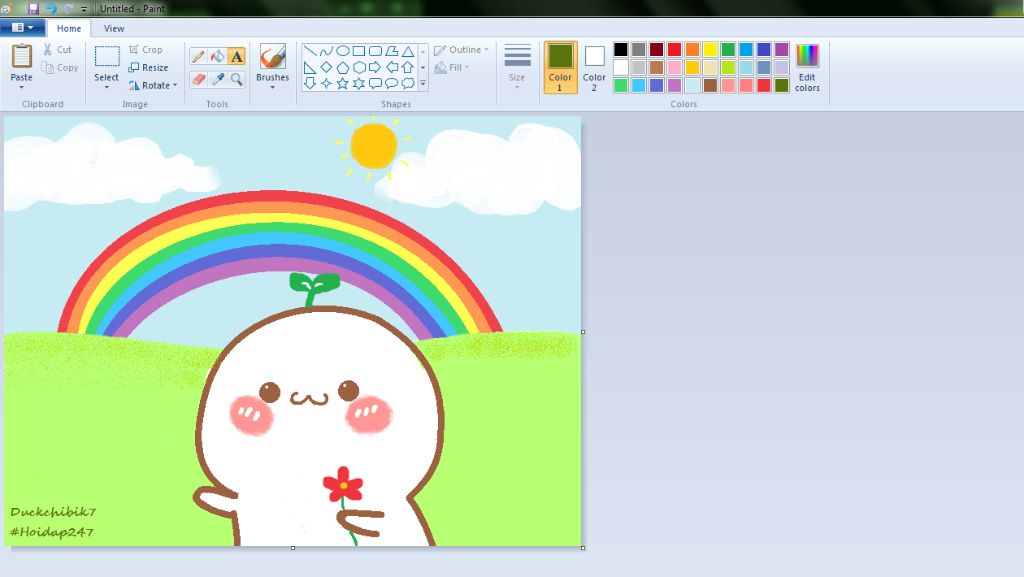Image resolution: width=1024 pixels, height=577 pixels.
Task: Expand the Shapes gallery More arrow
Action: pos(423,84)
